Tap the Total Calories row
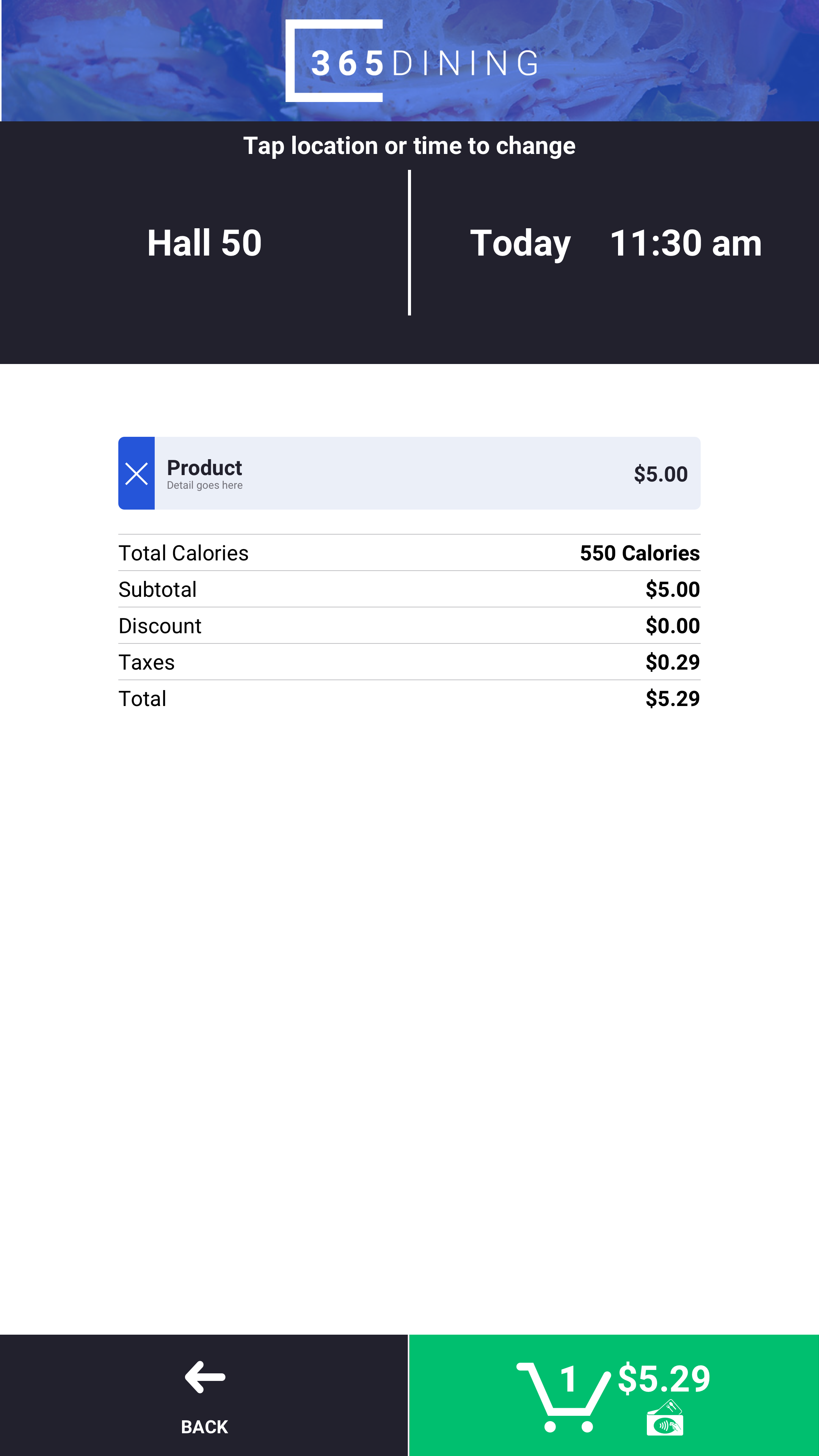The image size is (819, 1456). 409,553
